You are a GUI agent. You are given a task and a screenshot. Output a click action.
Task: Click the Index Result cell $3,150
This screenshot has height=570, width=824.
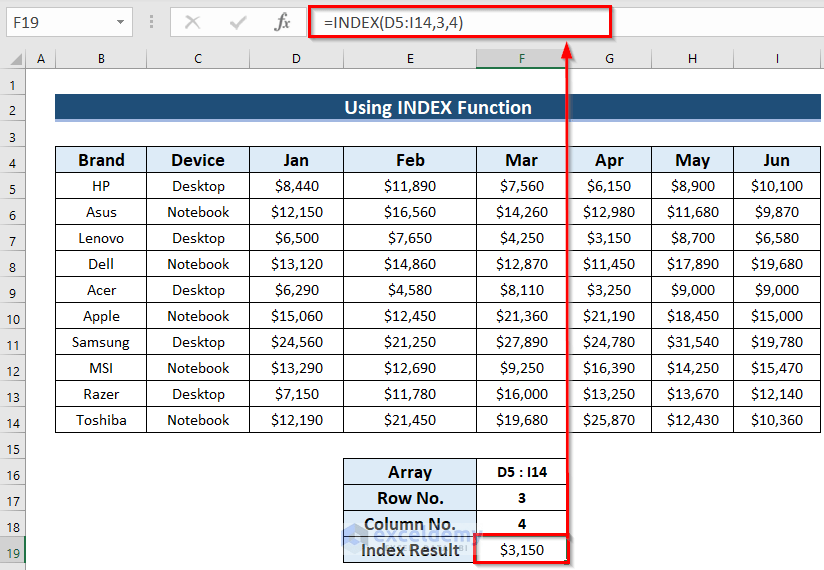tap(521, 550)
